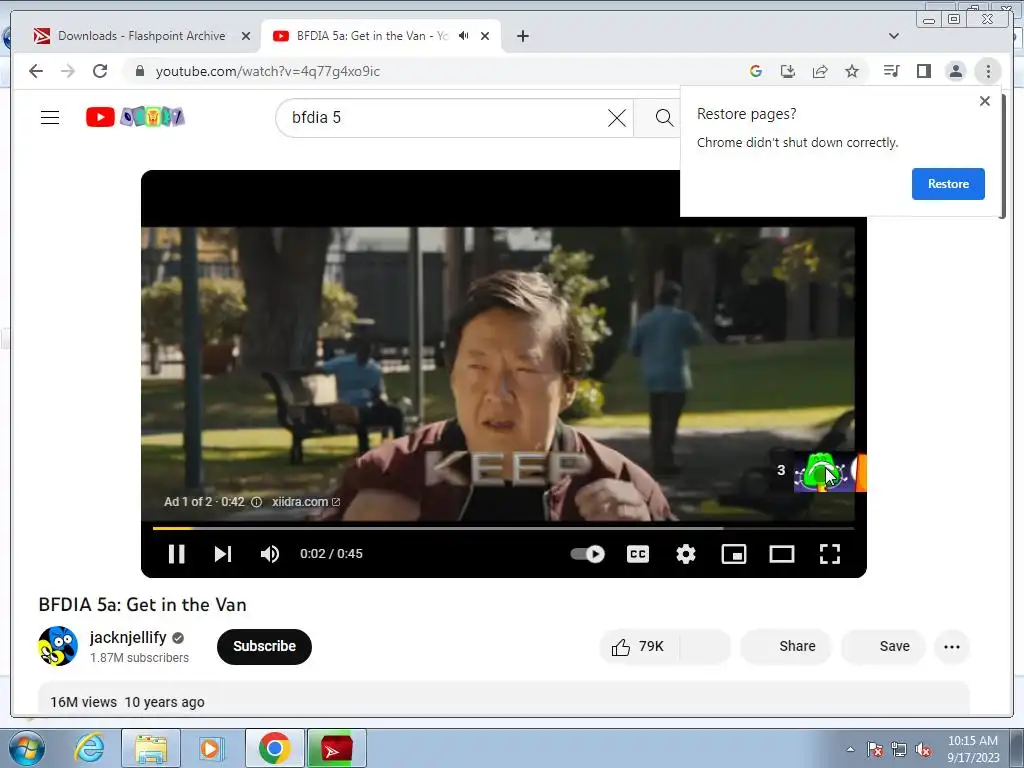Open tab search dropdown chevron
The width and height of the screenshot is (1024, 768).
click(893, 36)
